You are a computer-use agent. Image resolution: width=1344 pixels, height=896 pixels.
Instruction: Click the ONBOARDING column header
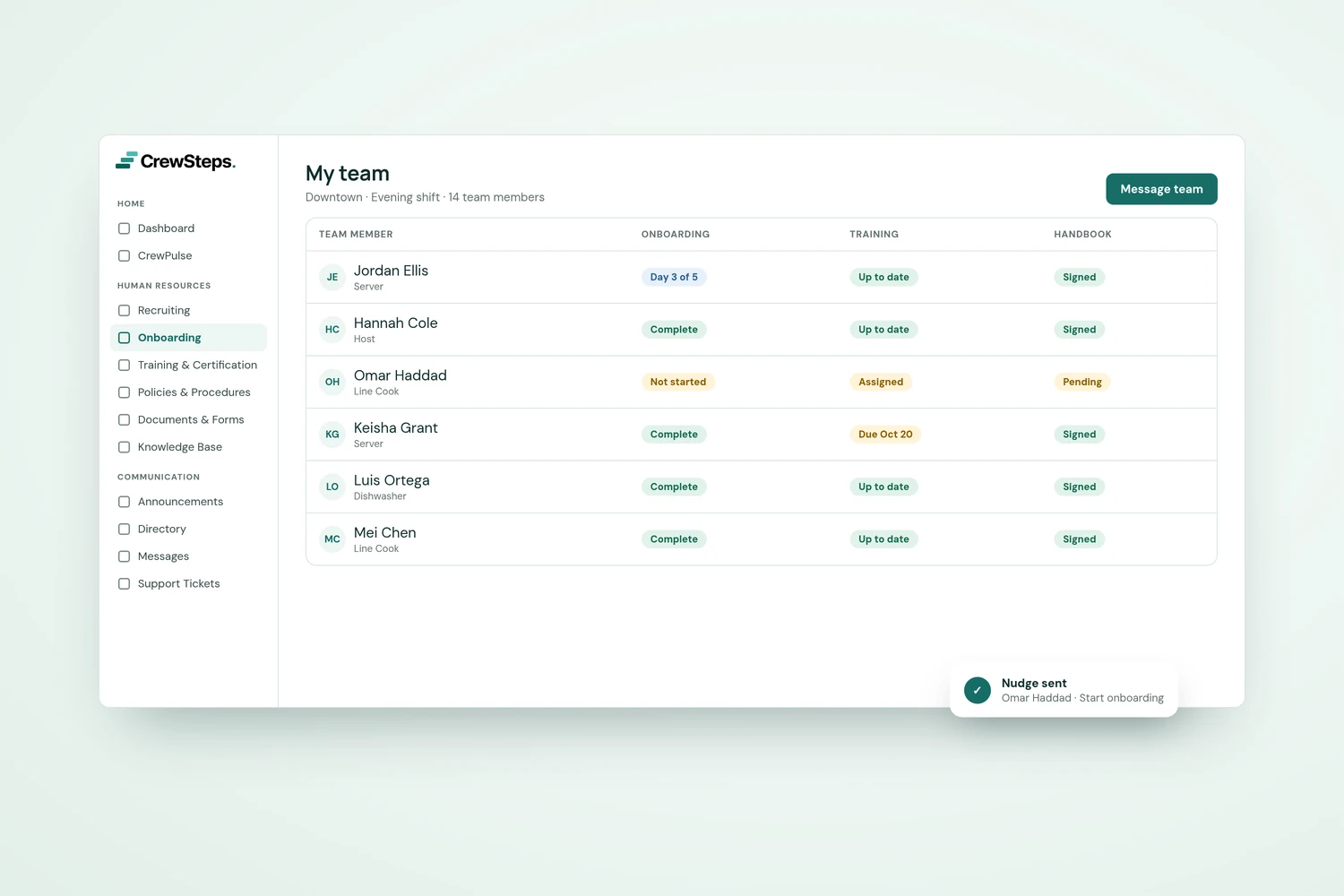[676, 235]
